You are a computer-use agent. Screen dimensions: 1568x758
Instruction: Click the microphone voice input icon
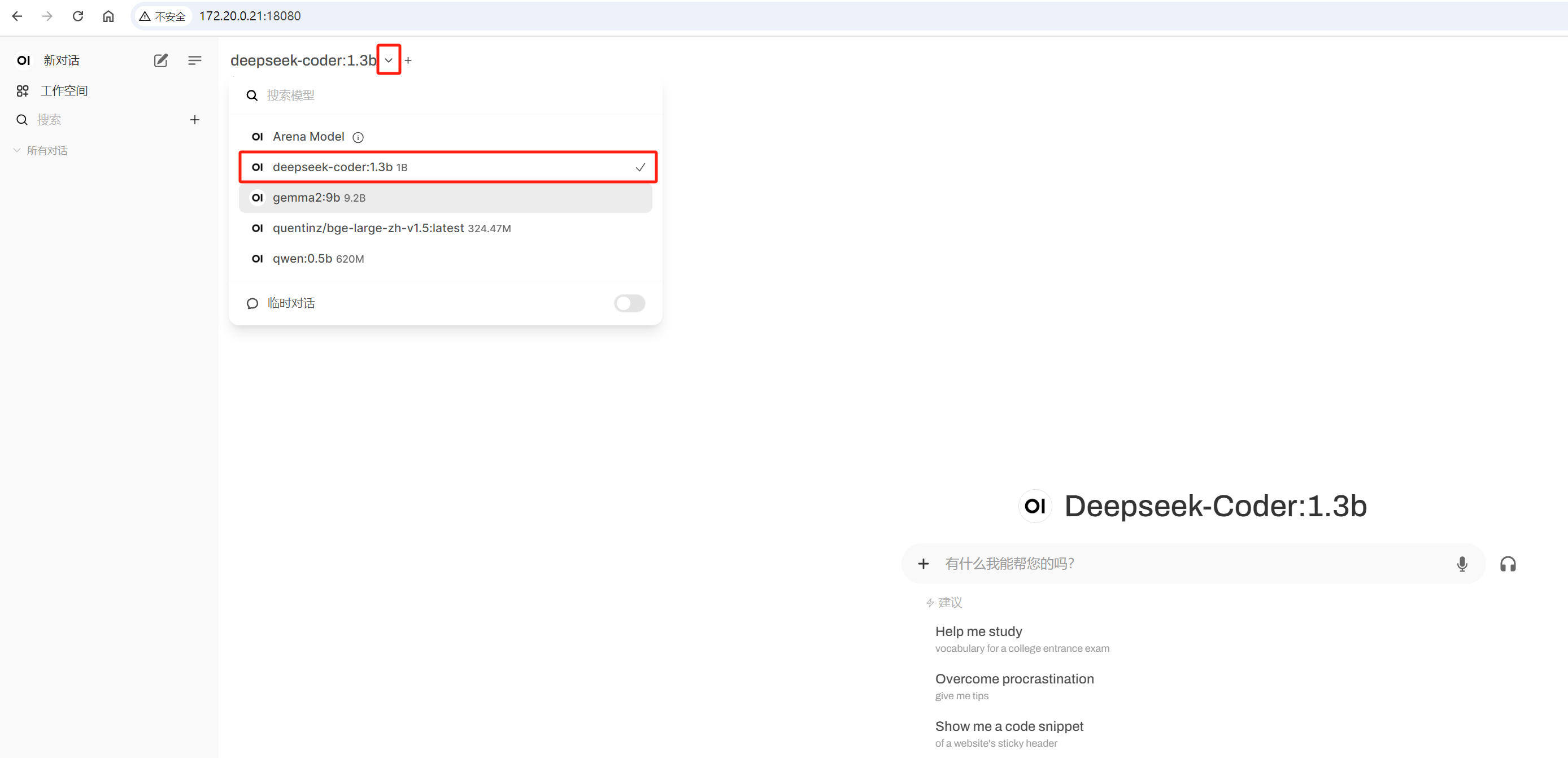(x=1461, y=564)
